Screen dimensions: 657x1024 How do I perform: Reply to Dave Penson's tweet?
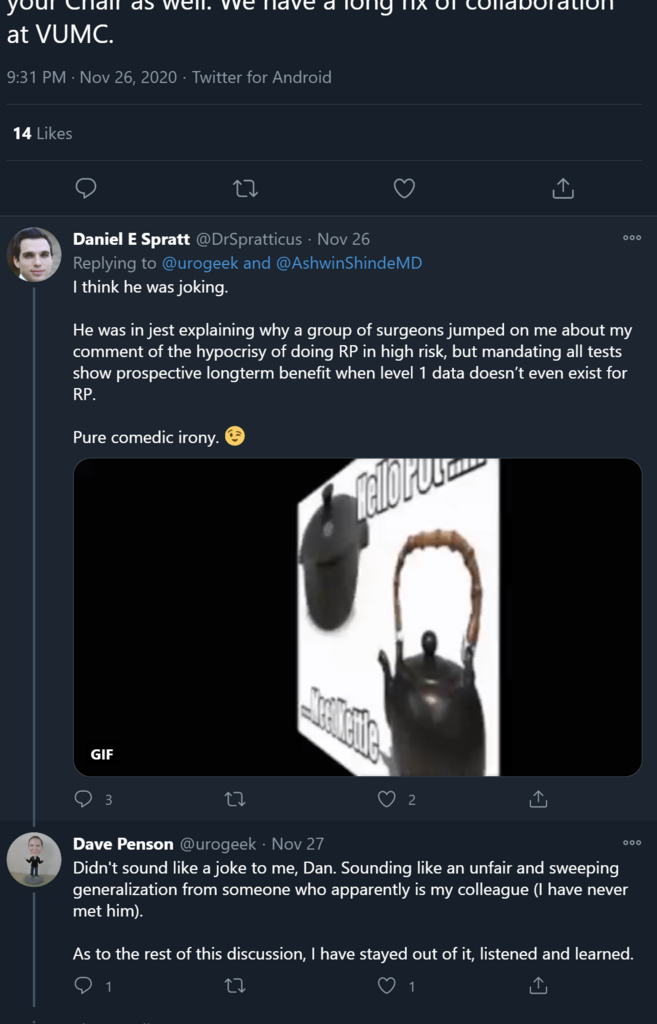84,986
